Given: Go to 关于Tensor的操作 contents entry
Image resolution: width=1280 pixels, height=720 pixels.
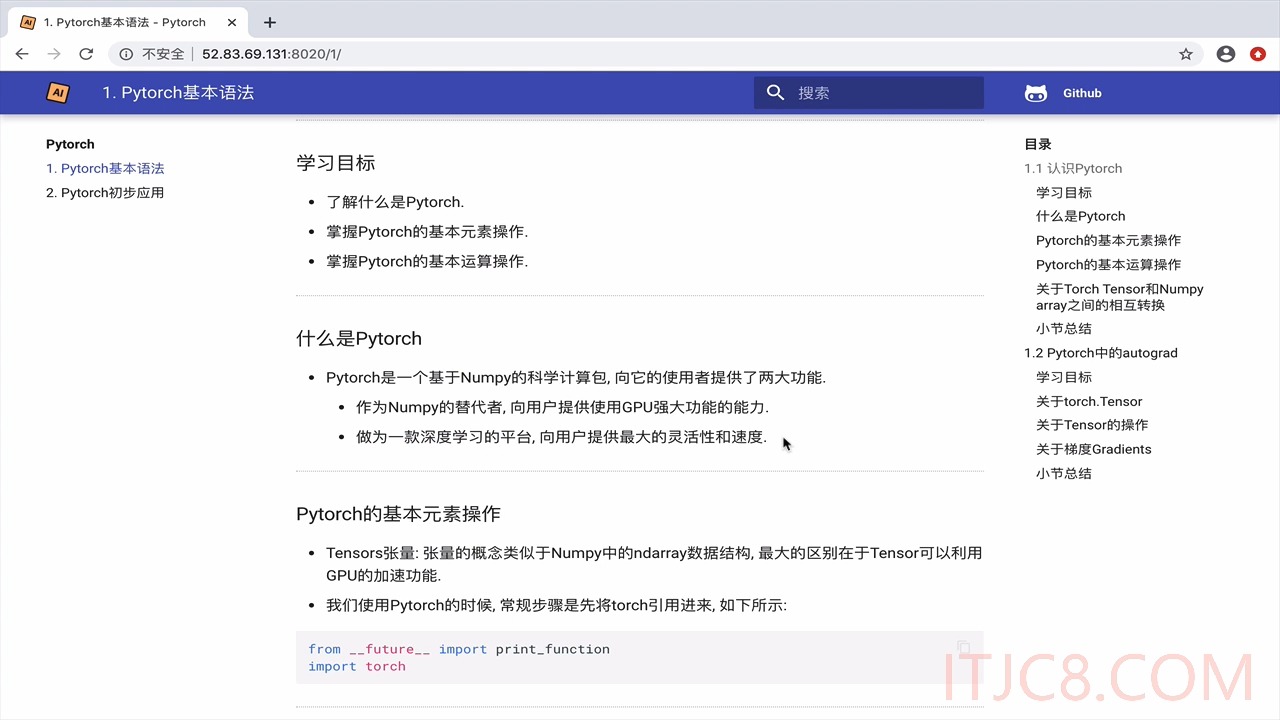Looking at the screenshot, I should point(1092,425).
